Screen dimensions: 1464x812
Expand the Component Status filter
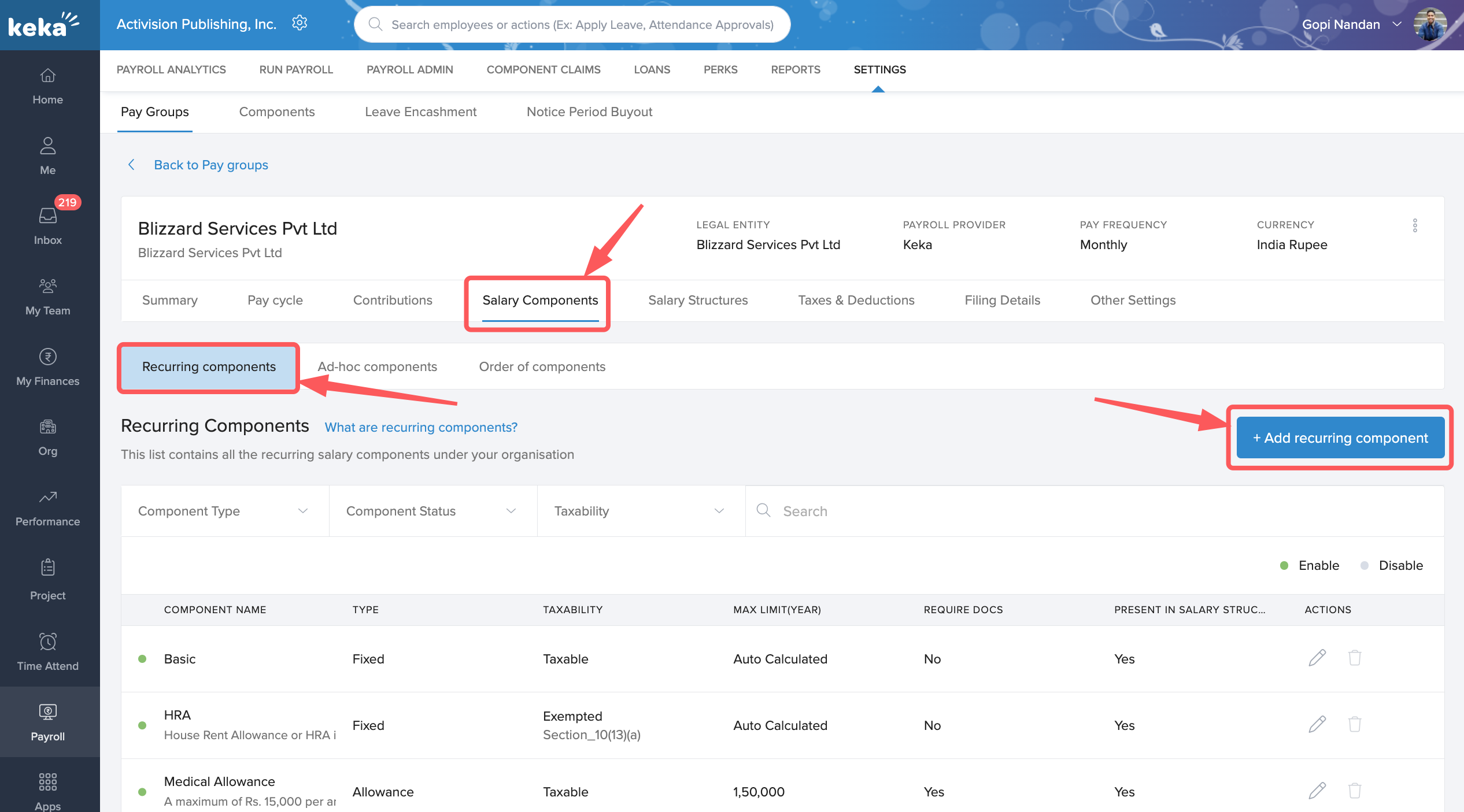coord(432,511)
